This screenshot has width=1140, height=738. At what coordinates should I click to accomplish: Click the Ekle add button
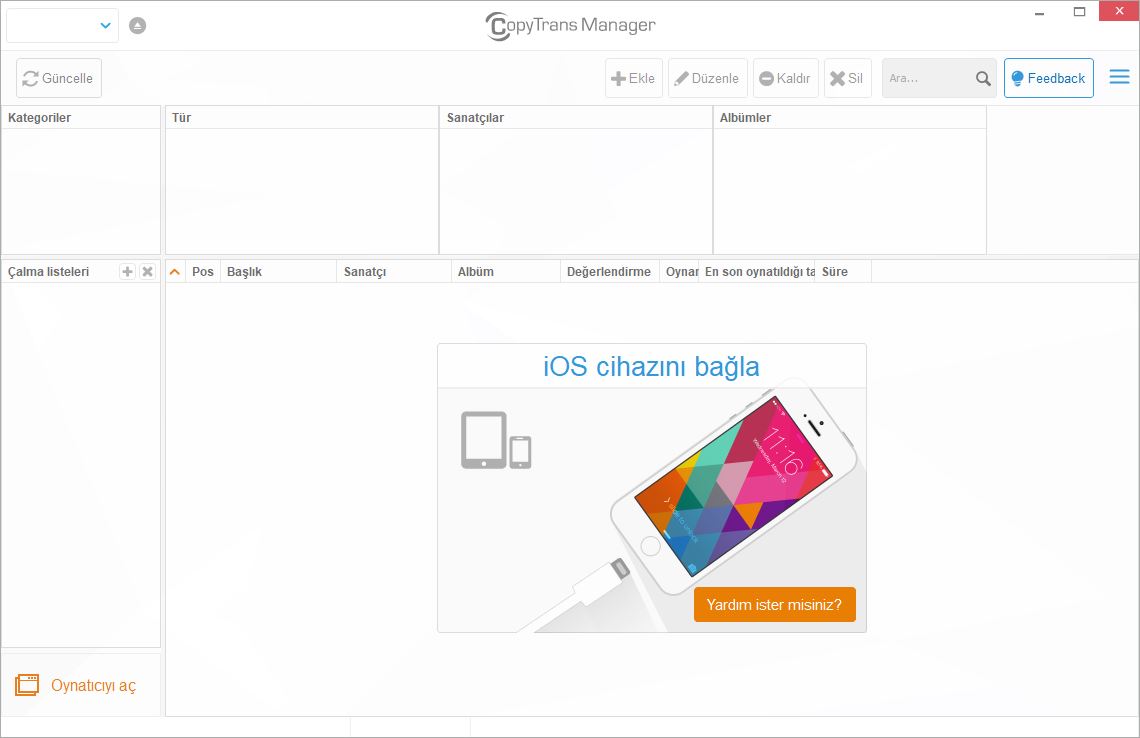pos(633,78)
